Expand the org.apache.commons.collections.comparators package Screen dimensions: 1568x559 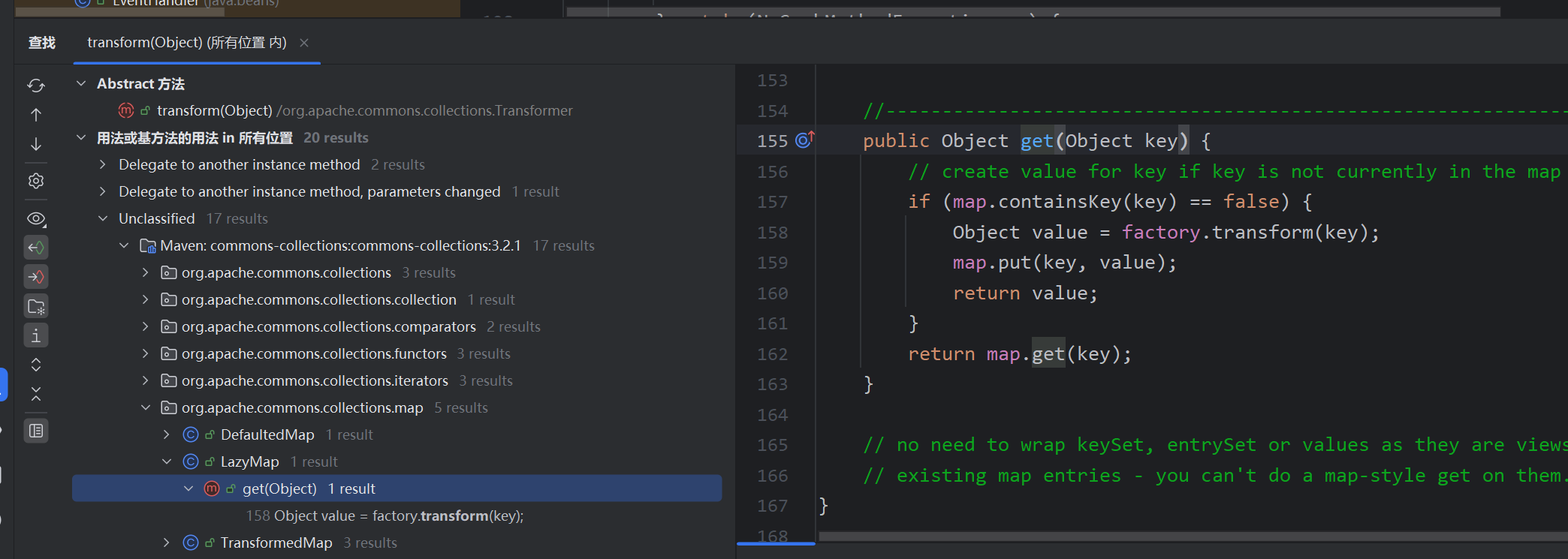pos(146,326)
